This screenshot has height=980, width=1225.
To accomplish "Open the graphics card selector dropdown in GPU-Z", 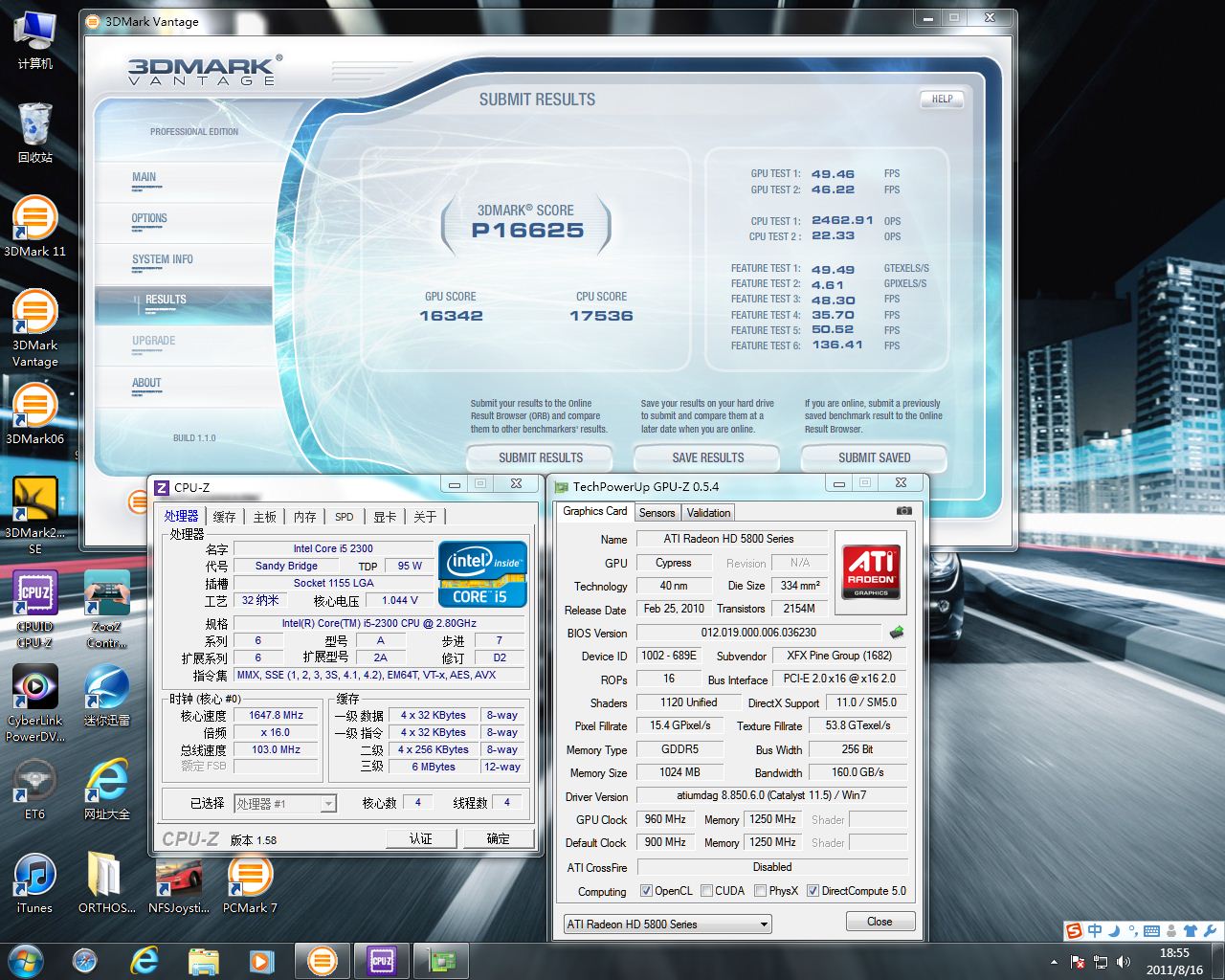I will click(x=667, y=924).
